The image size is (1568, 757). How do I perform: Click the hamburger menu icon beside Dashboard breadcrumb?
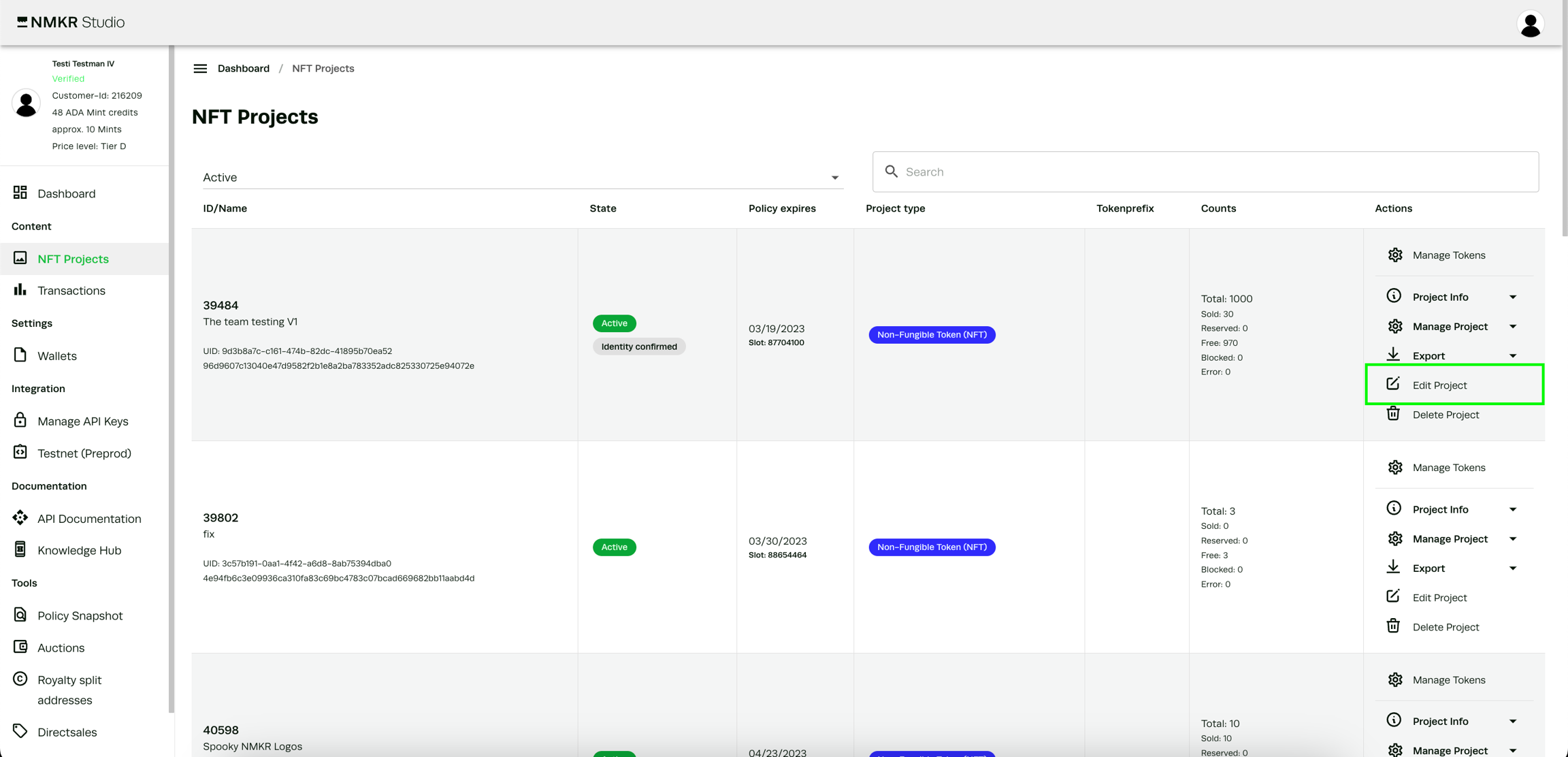200,69
